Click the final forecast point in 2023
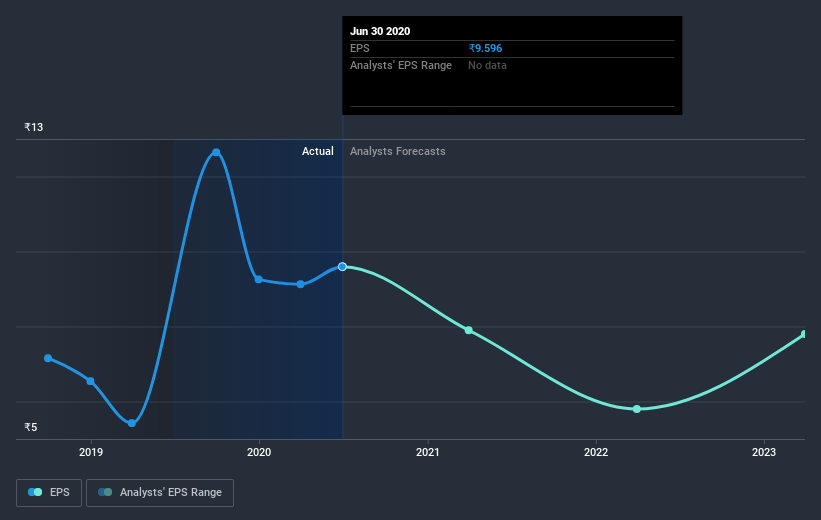821x520 pixels. tap(805, 334)
